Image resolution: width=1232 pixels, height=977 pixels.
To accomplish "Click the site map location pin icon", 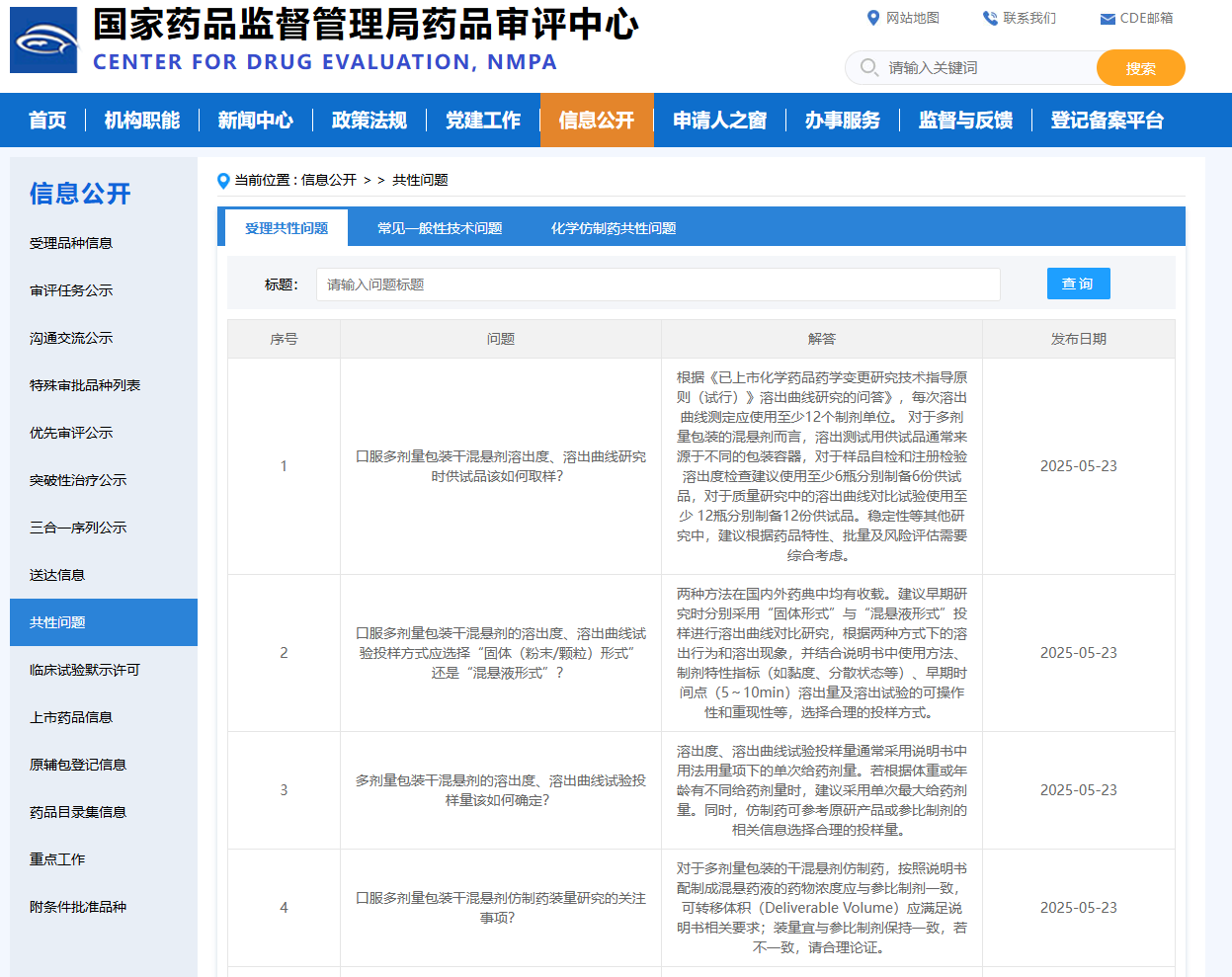I will coord(872,18).
